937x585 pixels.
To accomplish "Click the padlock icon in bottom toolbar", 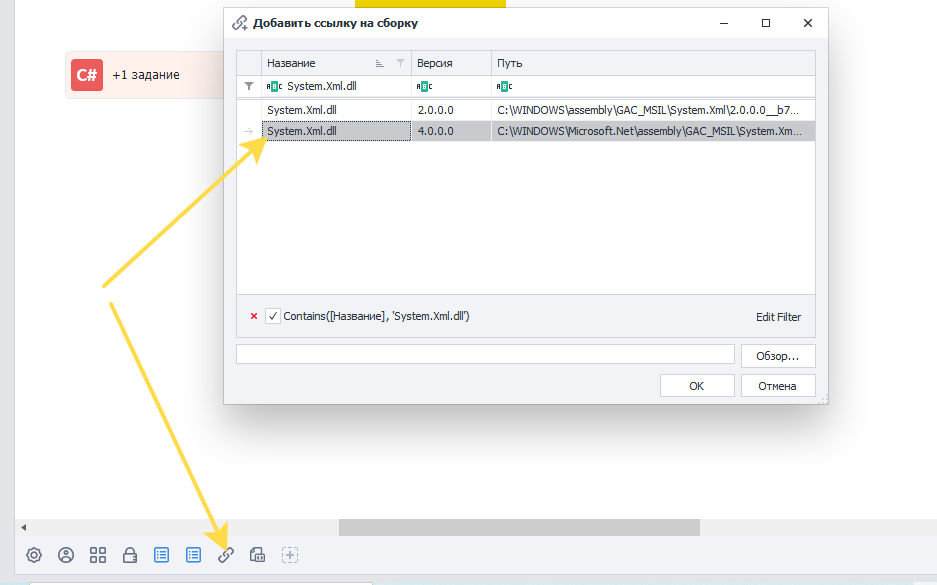I will pos(130,555).
